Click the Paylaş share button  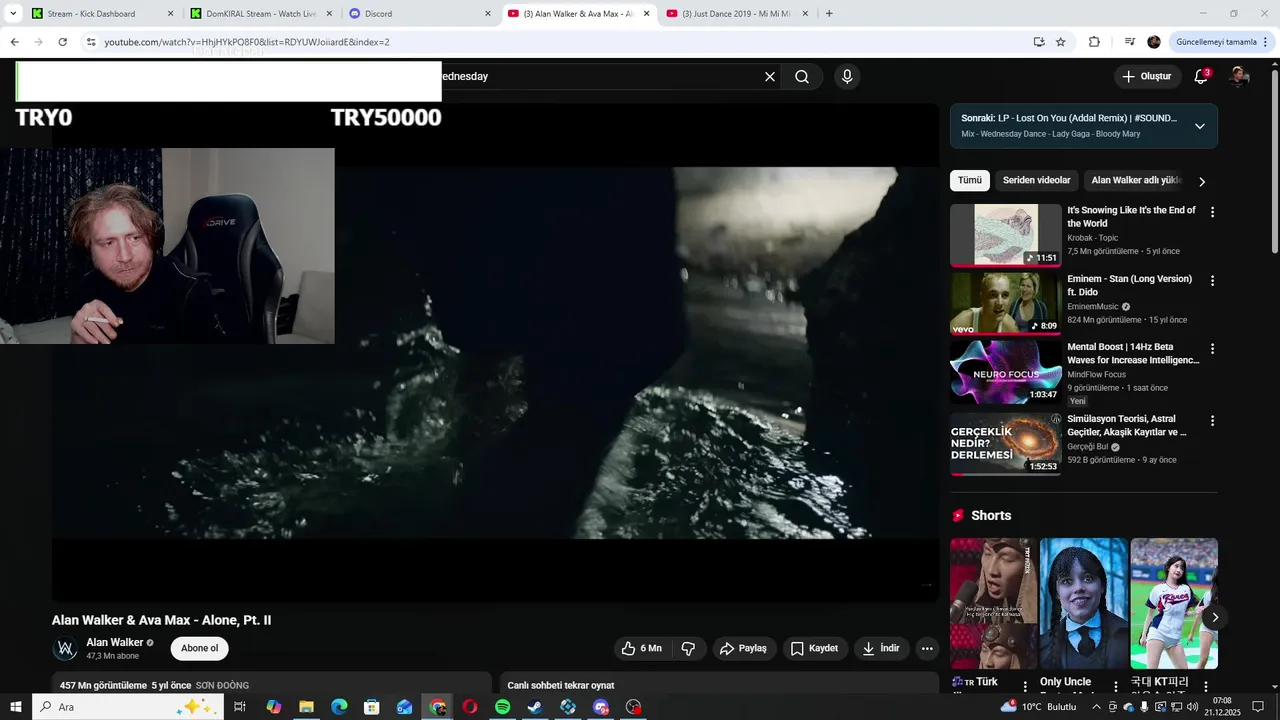point(743,648)
